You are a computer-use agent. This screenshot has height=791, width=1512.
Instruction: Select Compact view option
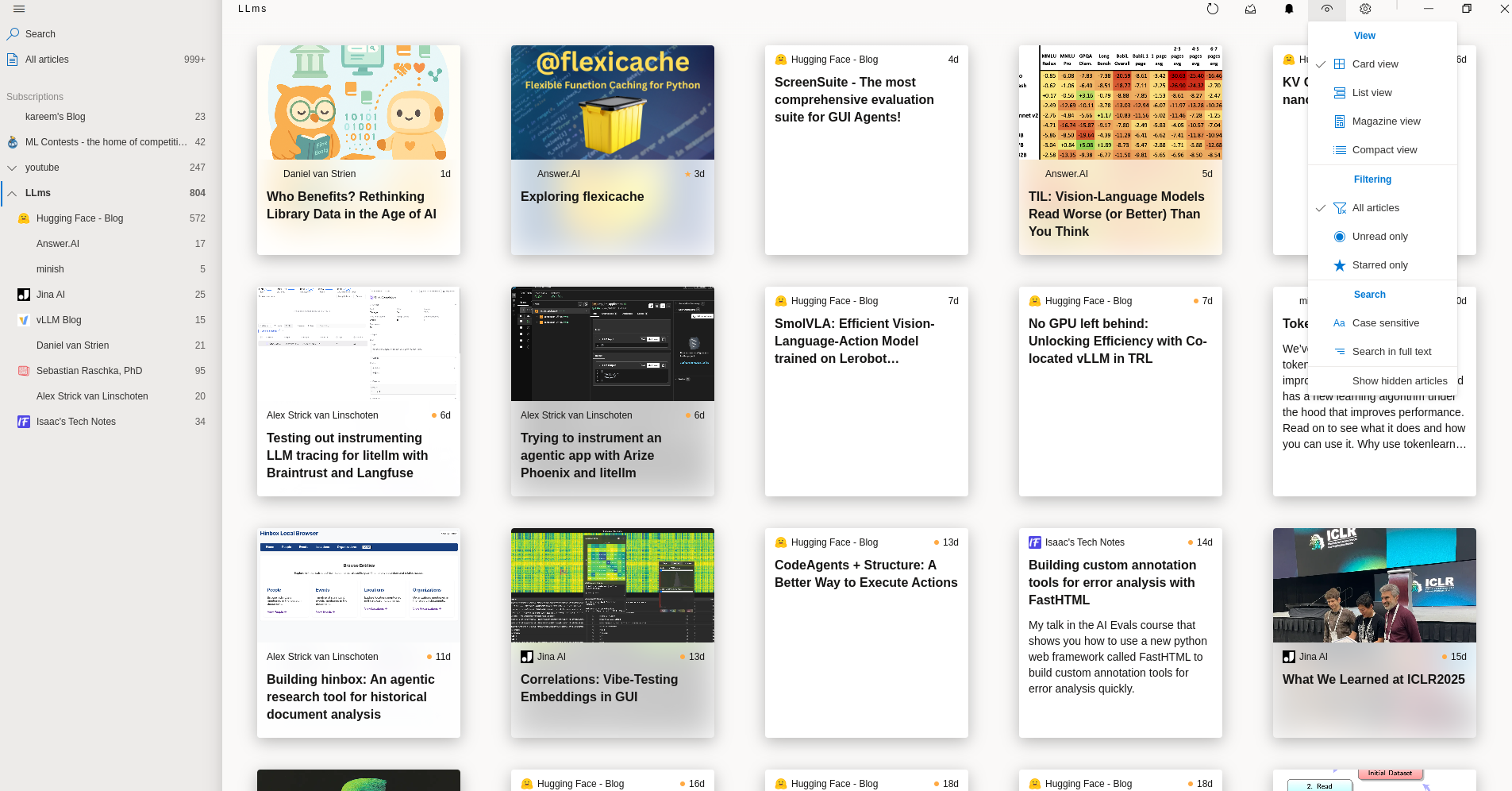(1383, 150)
